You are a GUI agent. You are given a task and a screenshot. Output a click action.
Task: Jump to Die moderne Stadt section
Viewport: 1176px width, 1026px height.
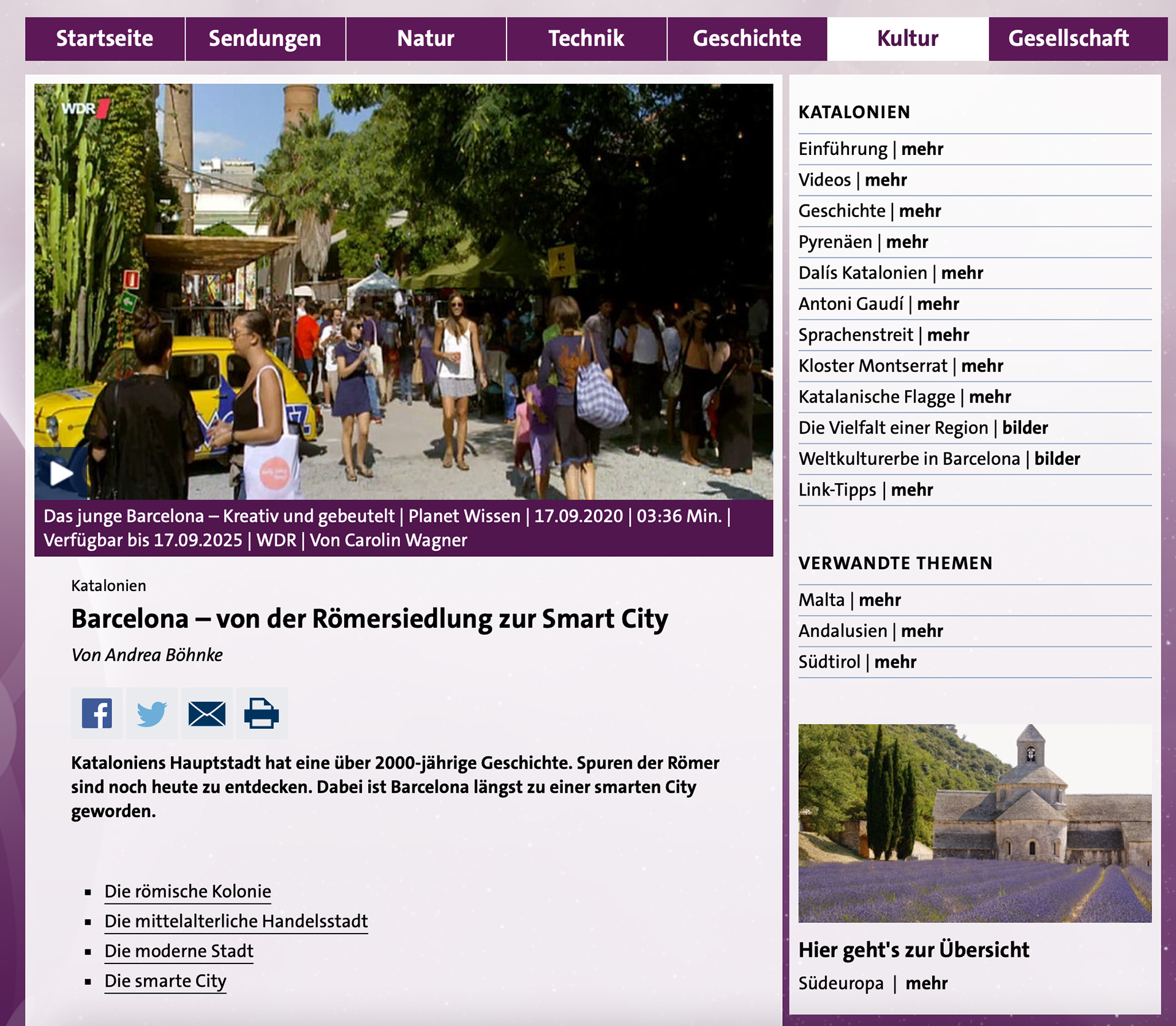tap(179, 951)
